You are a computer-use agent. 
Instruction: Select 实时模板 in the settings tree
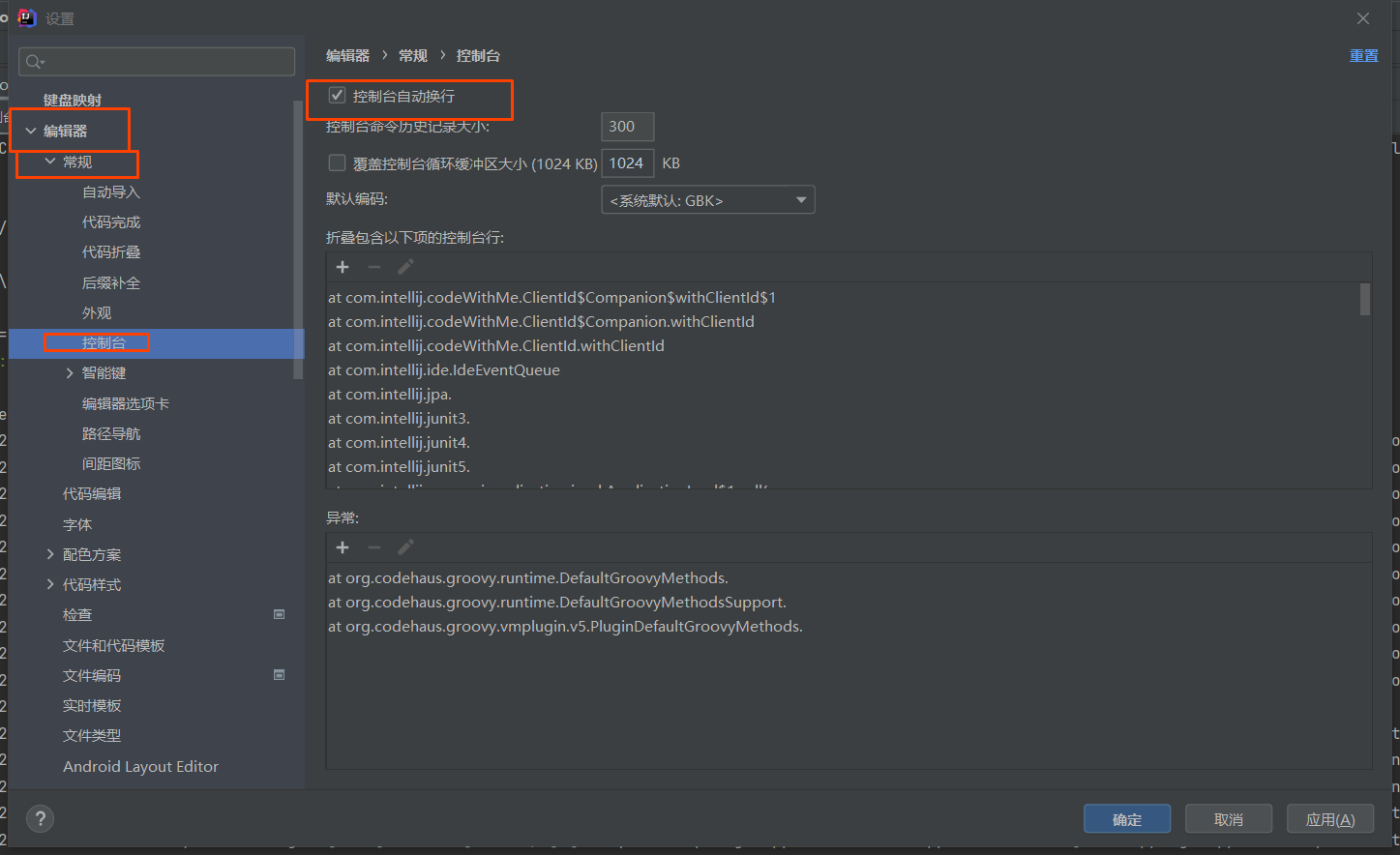point(92,705)
